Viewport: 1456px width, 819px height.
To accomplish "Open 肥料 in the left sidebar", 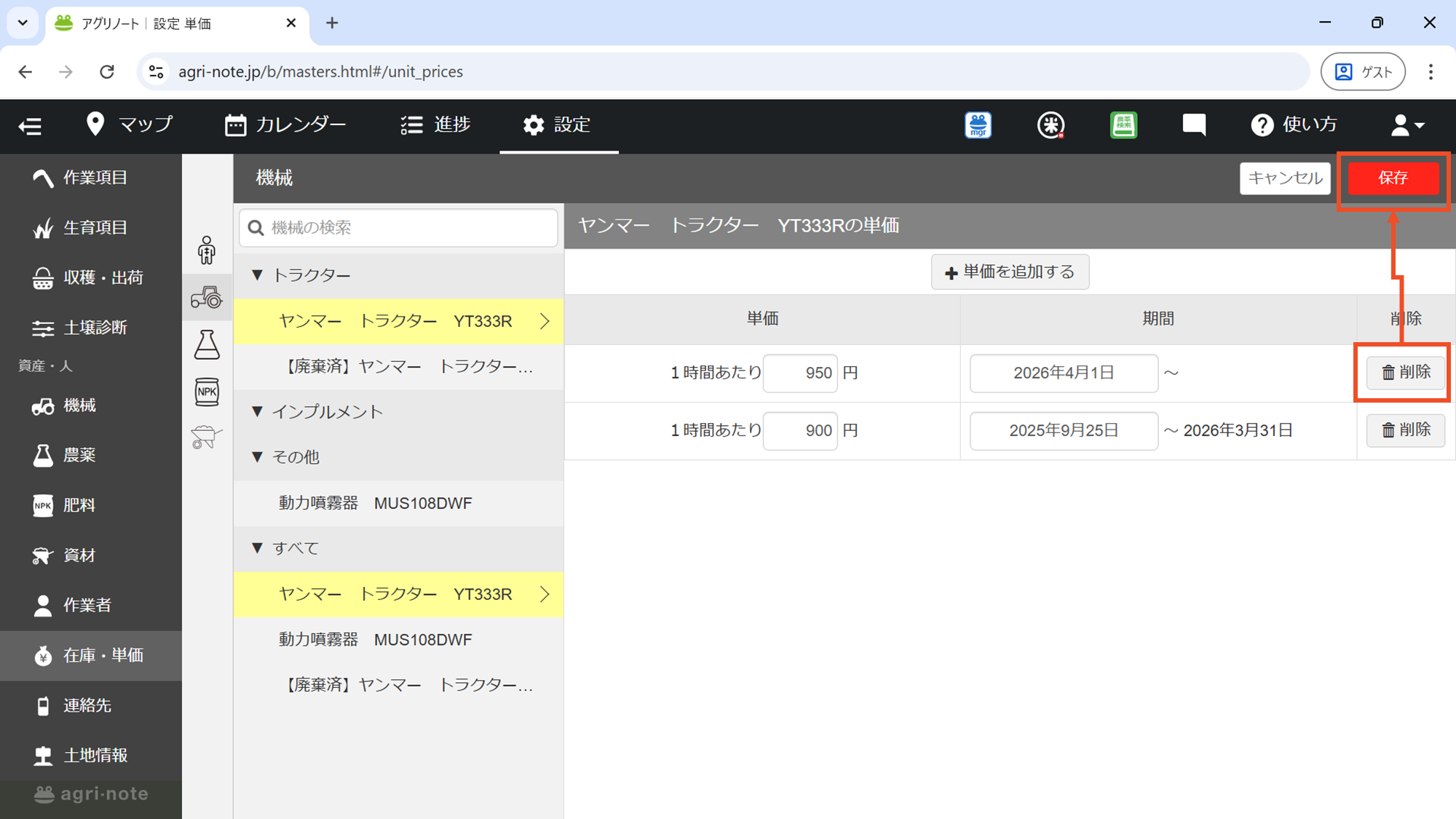I will [91, 505].
